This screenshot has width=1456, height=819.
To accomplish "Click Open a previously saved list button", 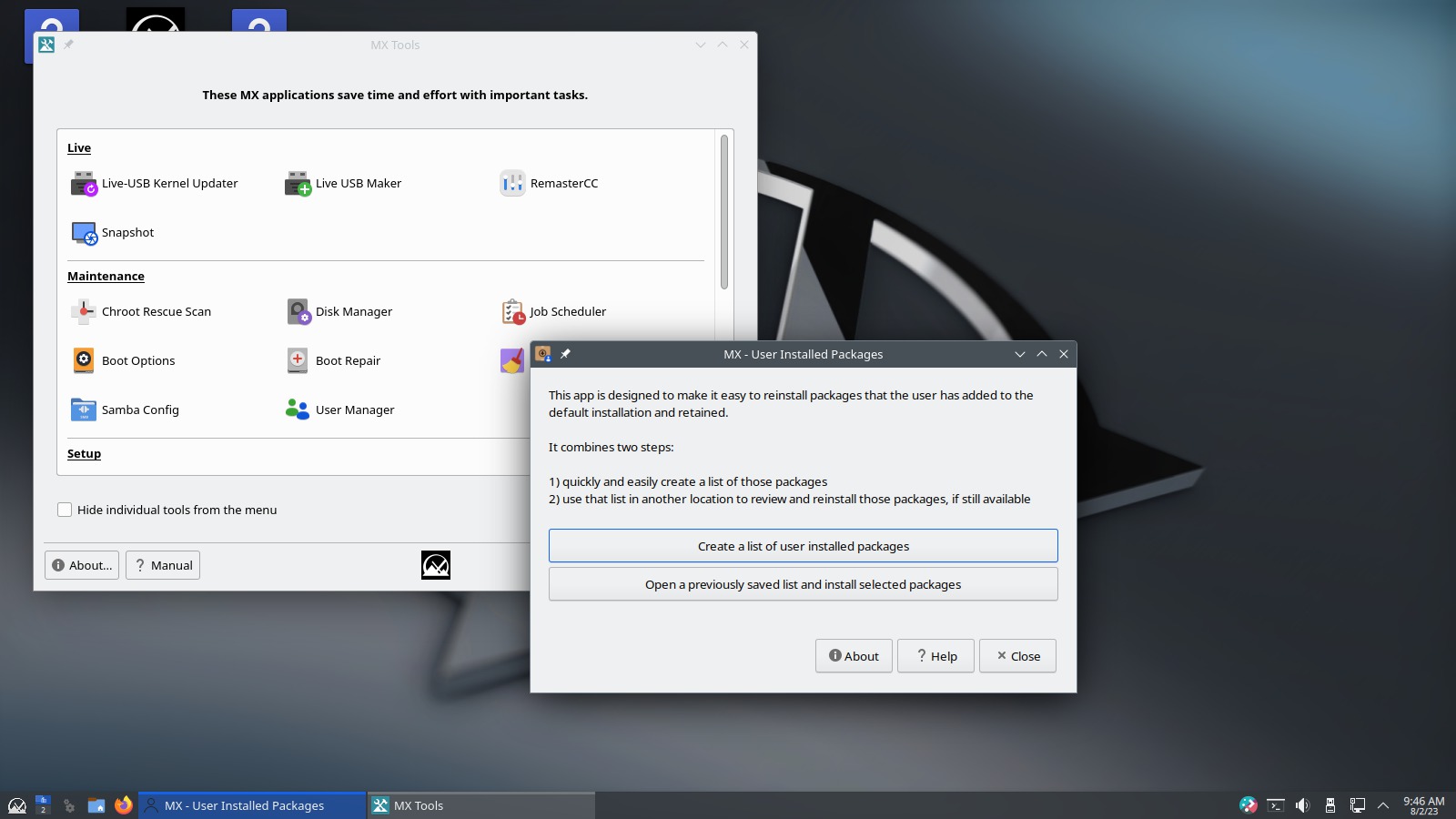I will point(804,584).
